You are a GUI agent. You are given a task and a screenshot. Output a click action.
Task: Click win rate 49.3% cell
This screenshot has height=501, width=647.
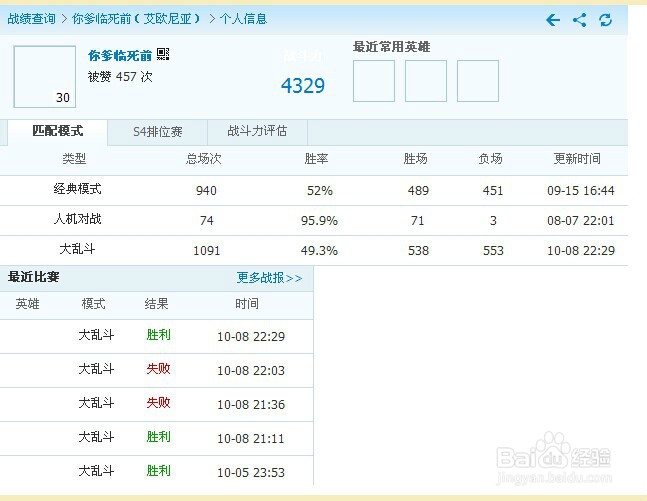click(319, 251)
